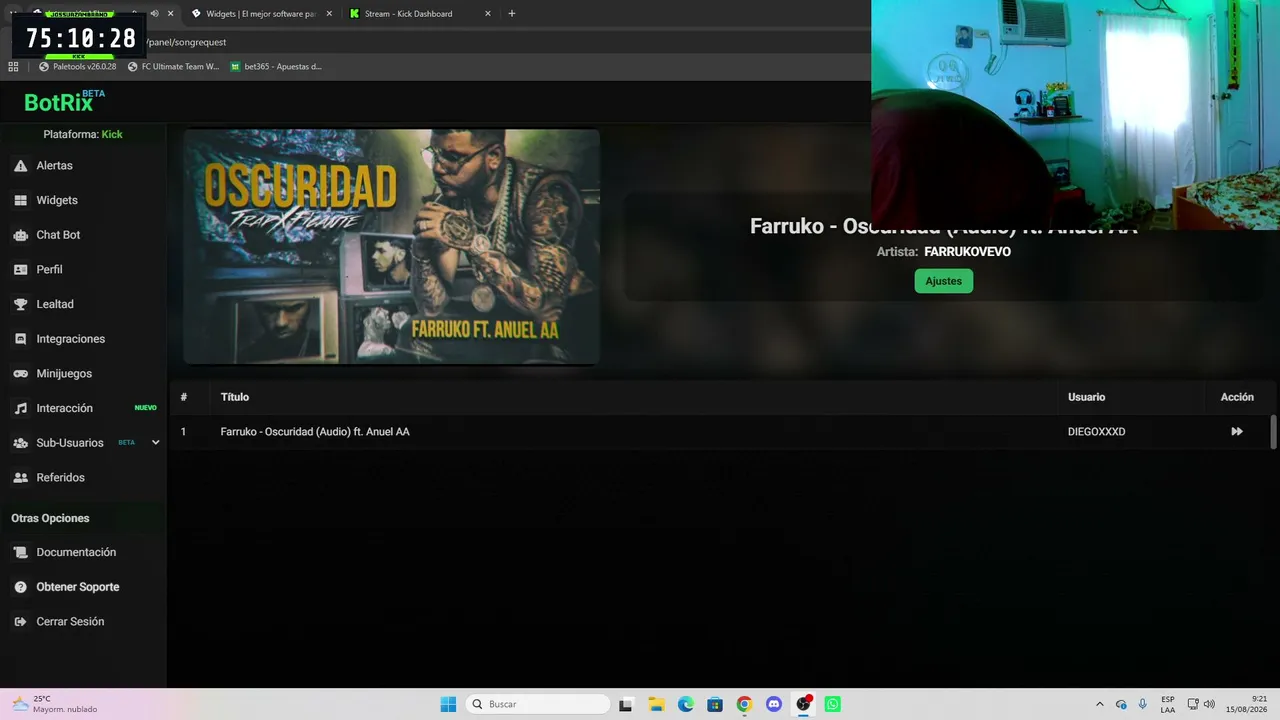Image resolution: width=1280 pixels, height=720 pixels.
Task: Open the volume control in system tray
Action: pos(1210,704)
